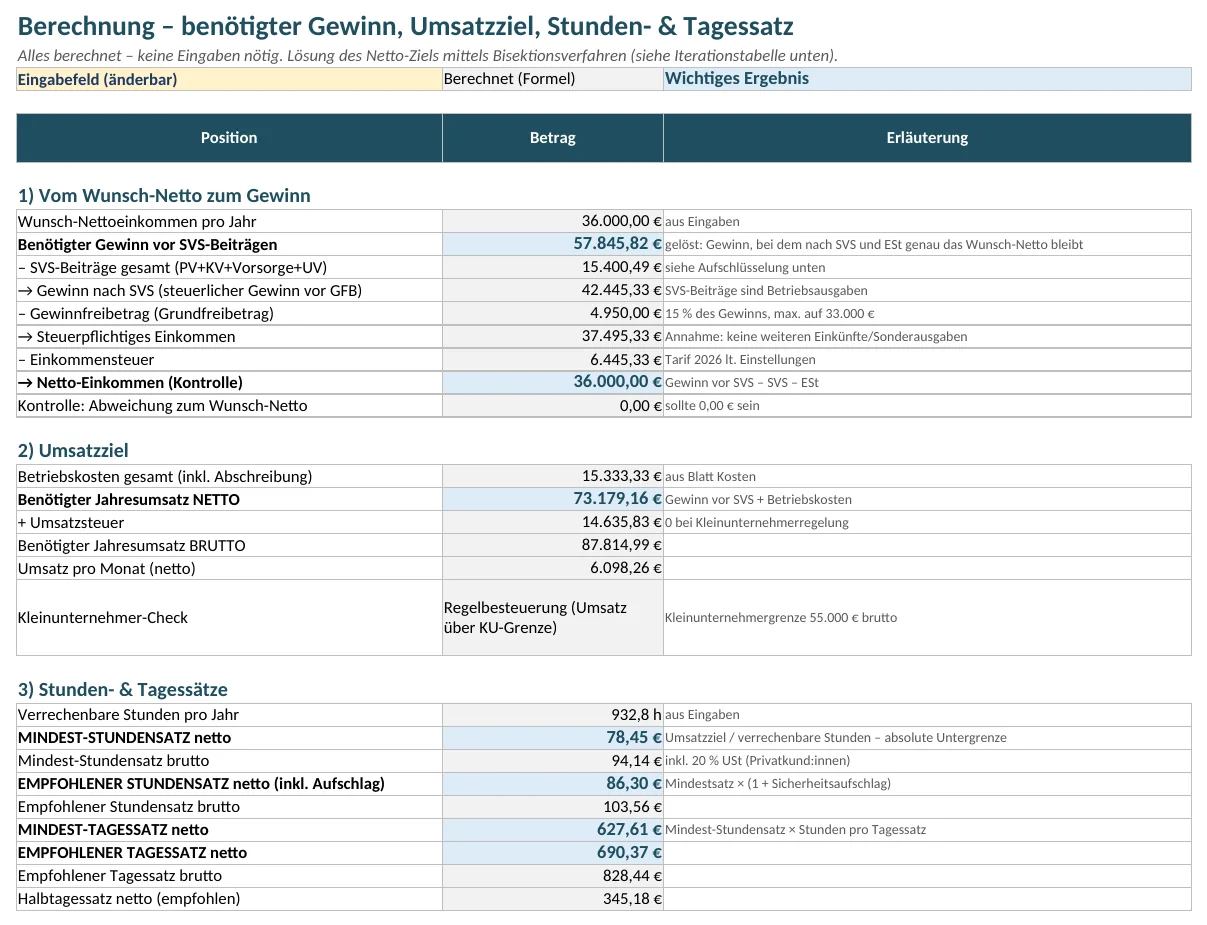This screenshot has width=1207, height=925.
Task: Click the note 'Tarif 2026 lt. Einstellungen'
Action: tap(740, 359)
